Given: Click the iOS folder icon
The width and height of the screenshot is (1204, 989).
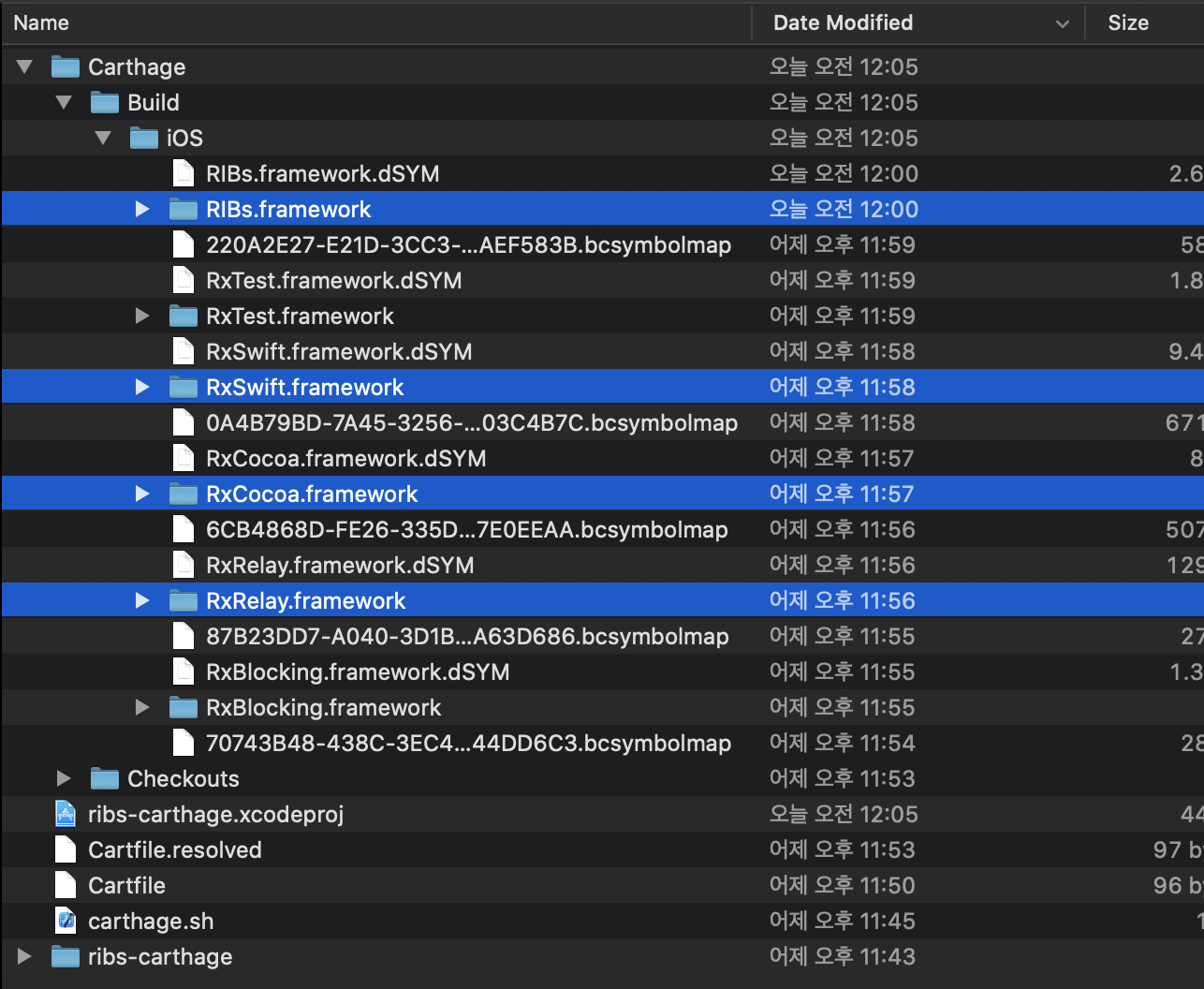Looking at the screenshot, I should 144,138.
